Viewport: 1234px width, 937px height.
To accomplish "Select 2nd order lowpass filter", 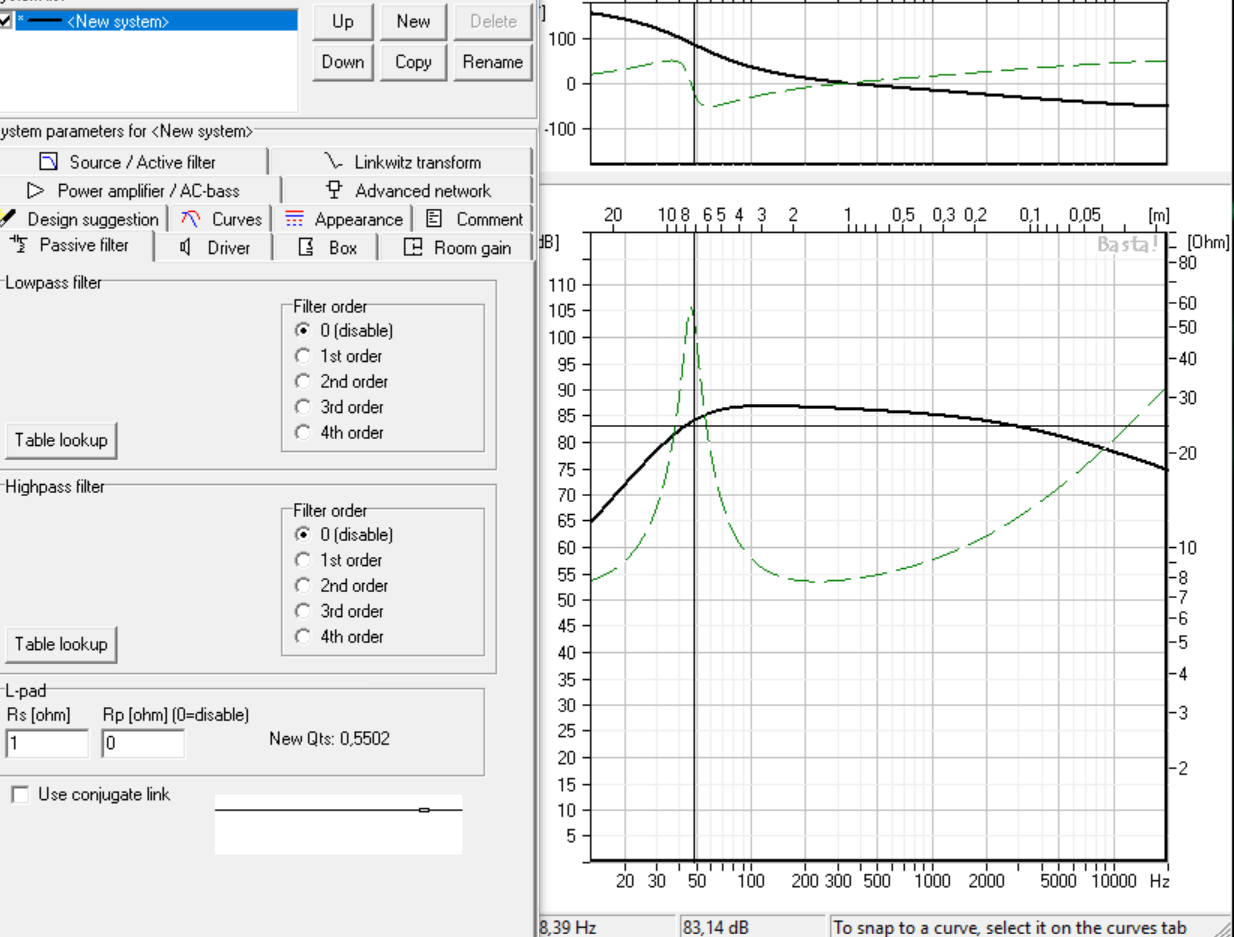I will coord(303,381).
